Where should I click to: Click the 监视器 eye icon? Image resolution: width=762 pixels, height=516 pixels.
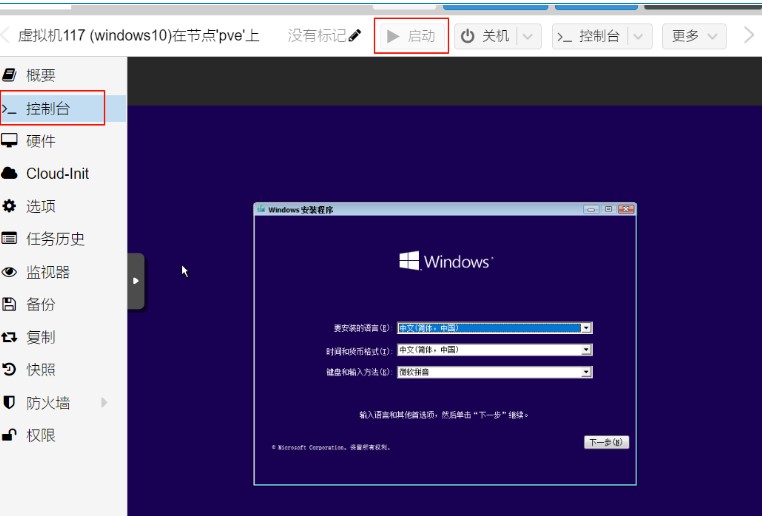[10, 272]
